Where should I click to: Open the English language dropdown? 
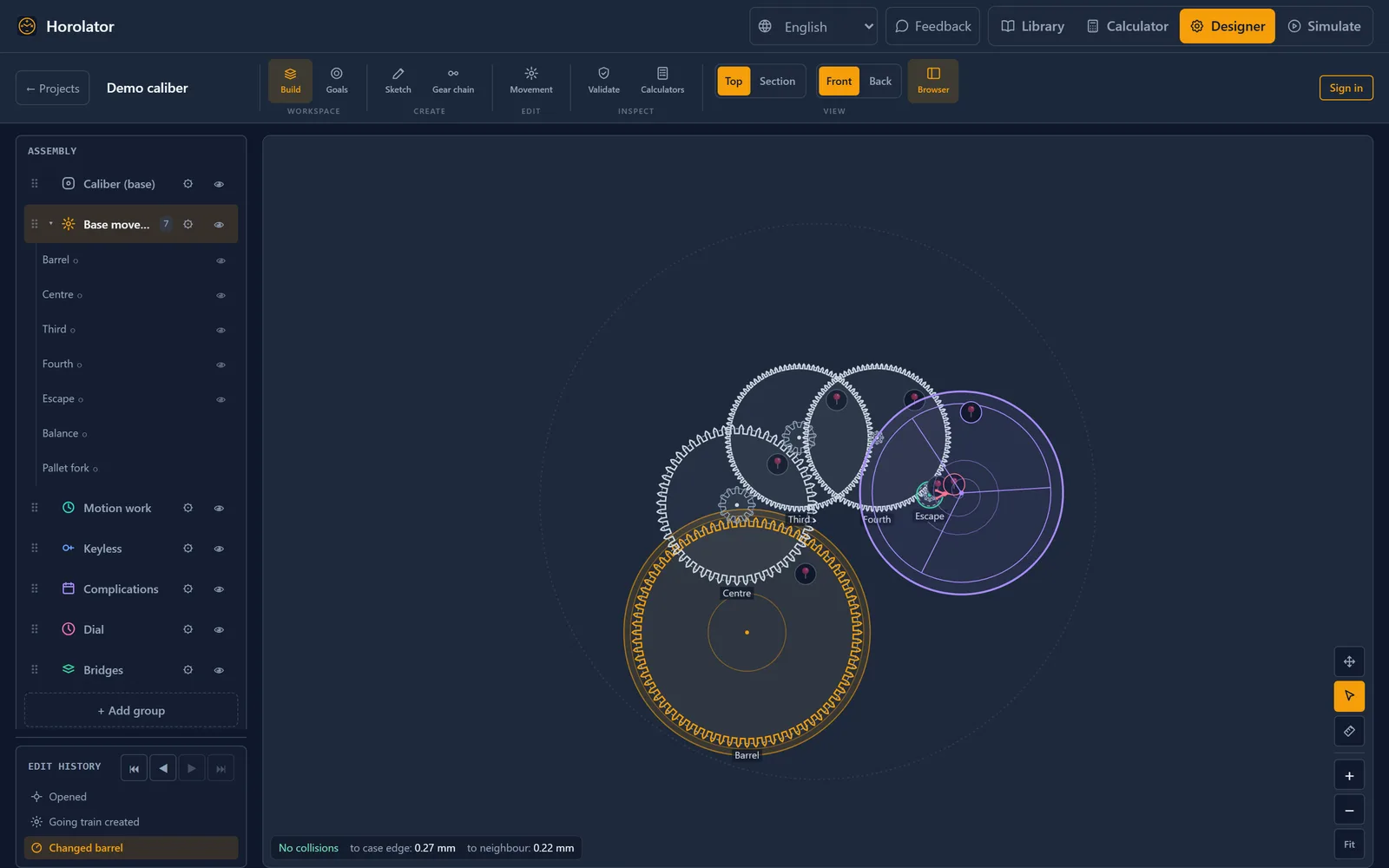point(813,26)
